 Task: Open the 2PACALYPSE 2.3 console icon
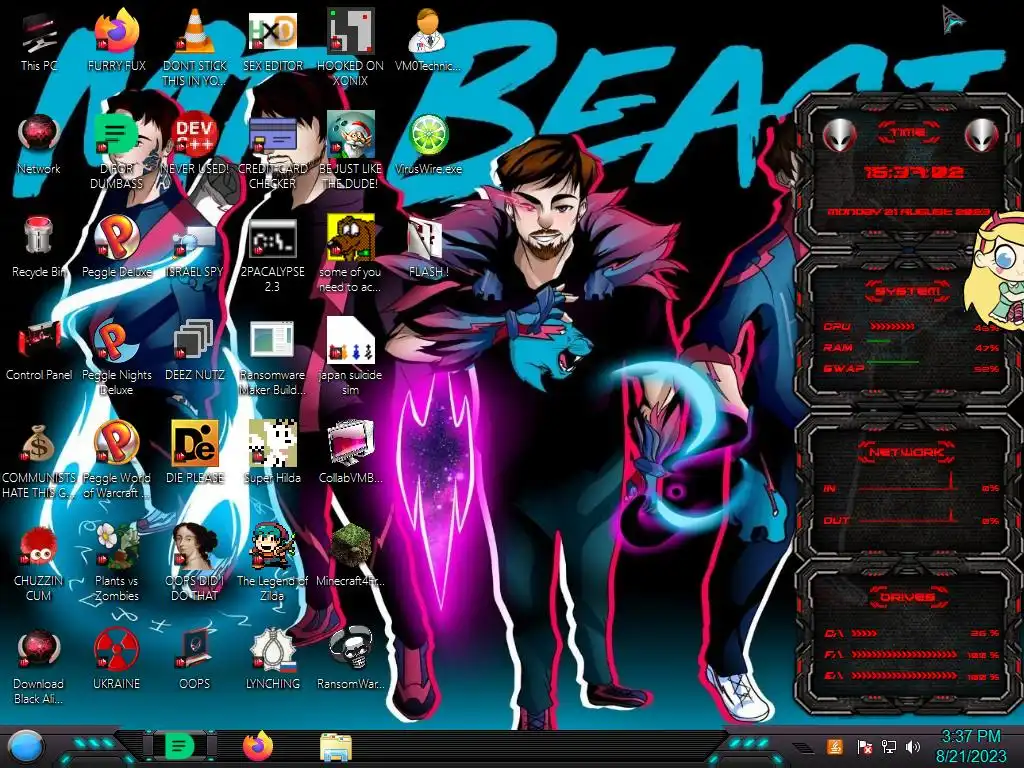point(272,255)
